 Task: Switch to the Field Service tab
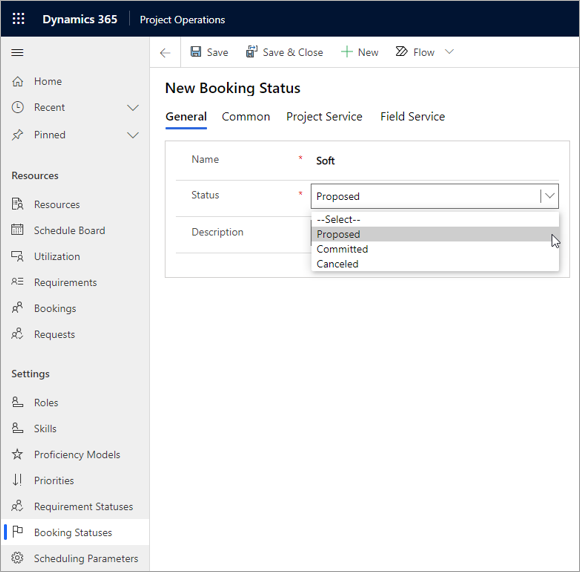[412, 117]
